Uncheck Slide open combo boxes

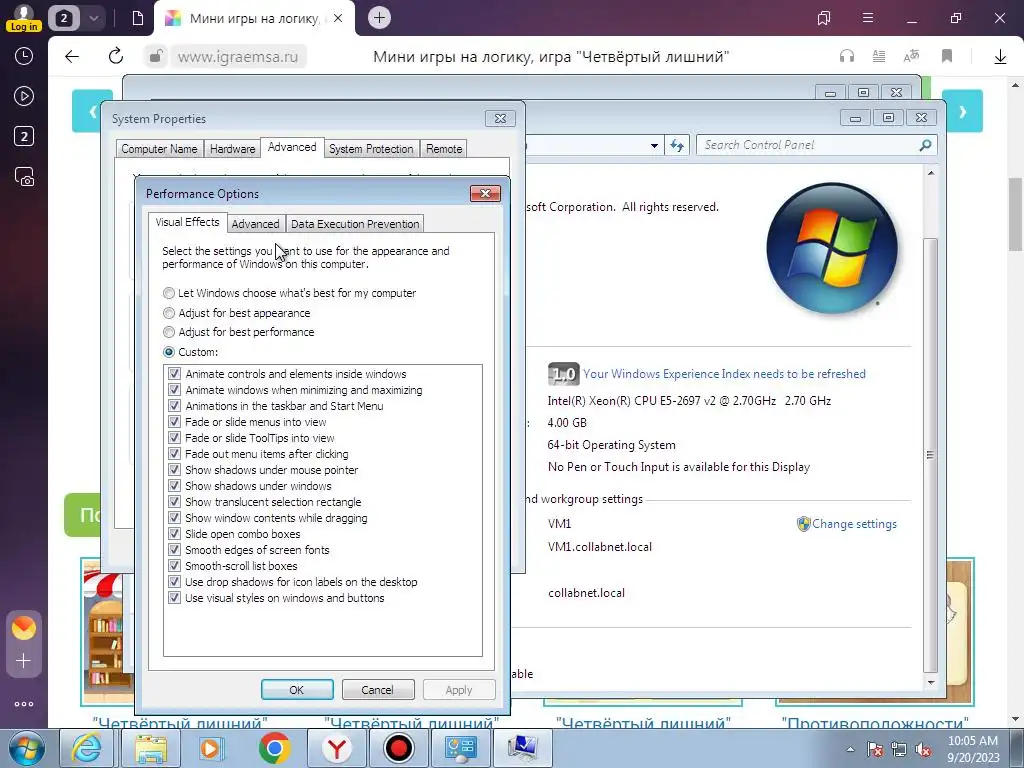[x=174, y=534]
